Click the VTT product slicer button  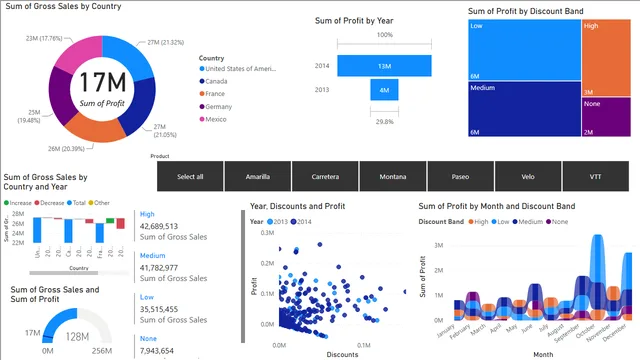pos(596,176)
